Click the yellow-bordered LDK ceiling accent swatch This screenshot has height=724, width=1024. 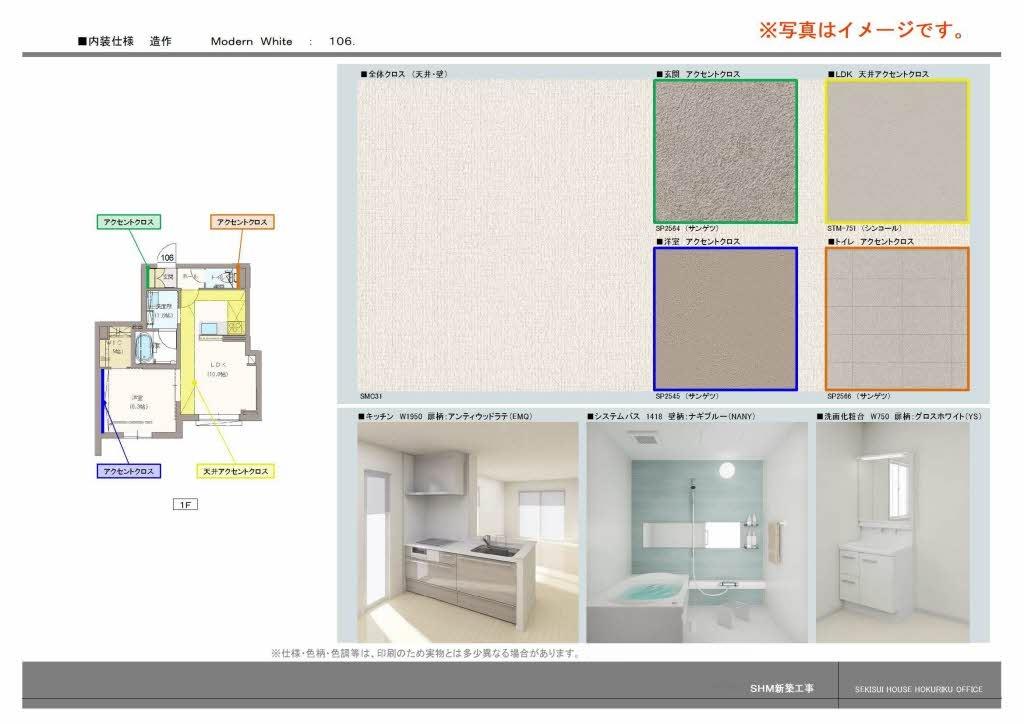tap(897, 151)
